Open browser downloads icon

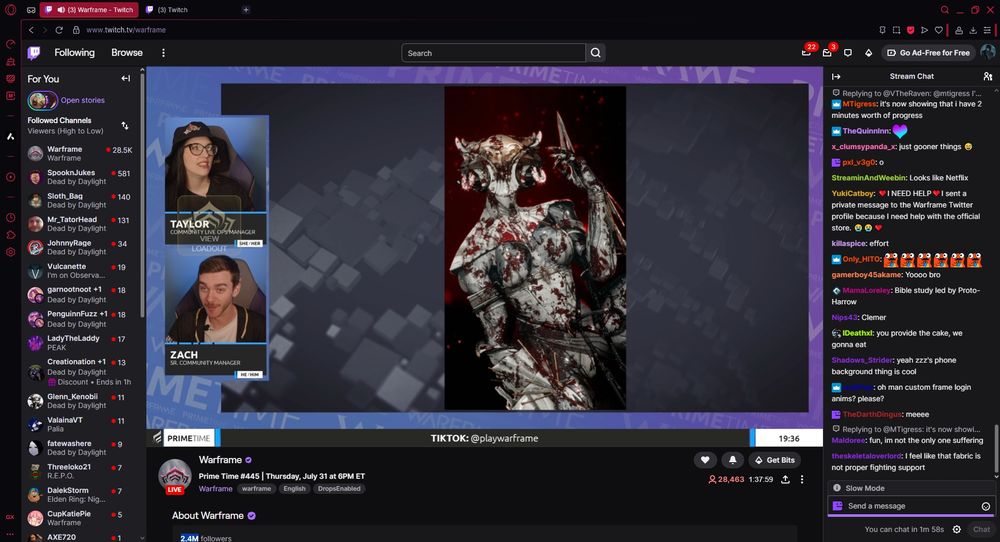(973, 30)
